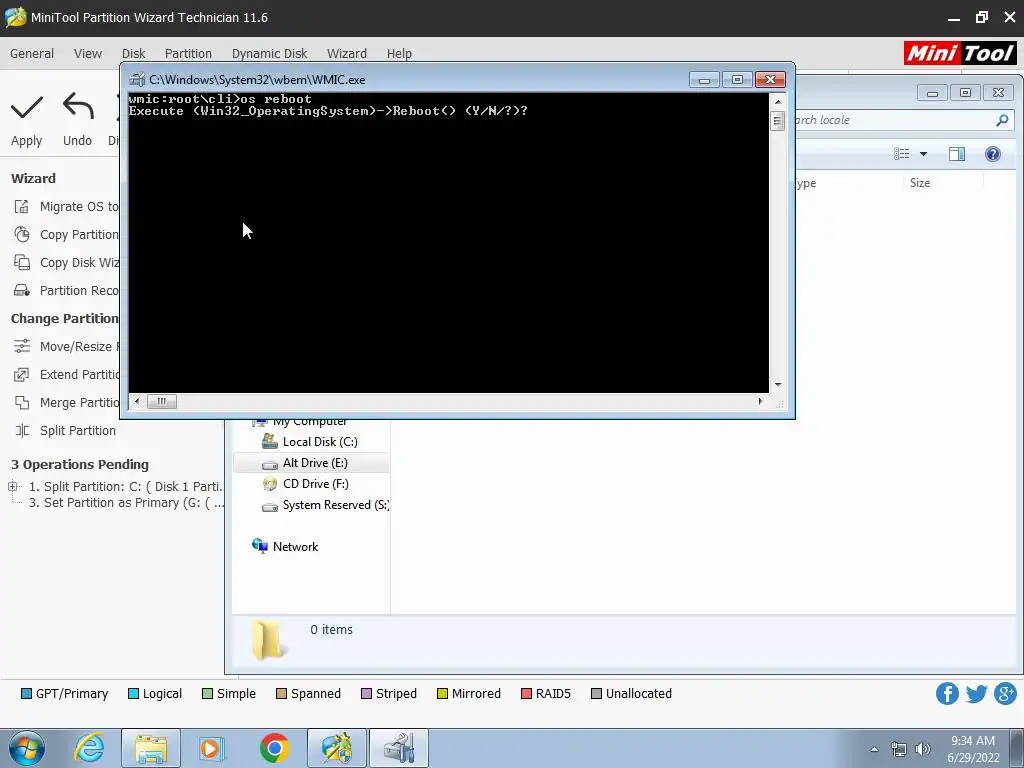The image size is (1024, 768).
Task: Click WMIC horizontal scroll right arrow
Action: pyautogui.click(x=760, y=402)
